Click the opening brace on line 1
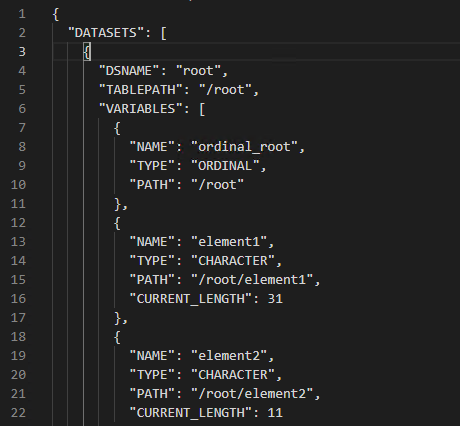This screenshot has height=426, width=460. [56, 14]
